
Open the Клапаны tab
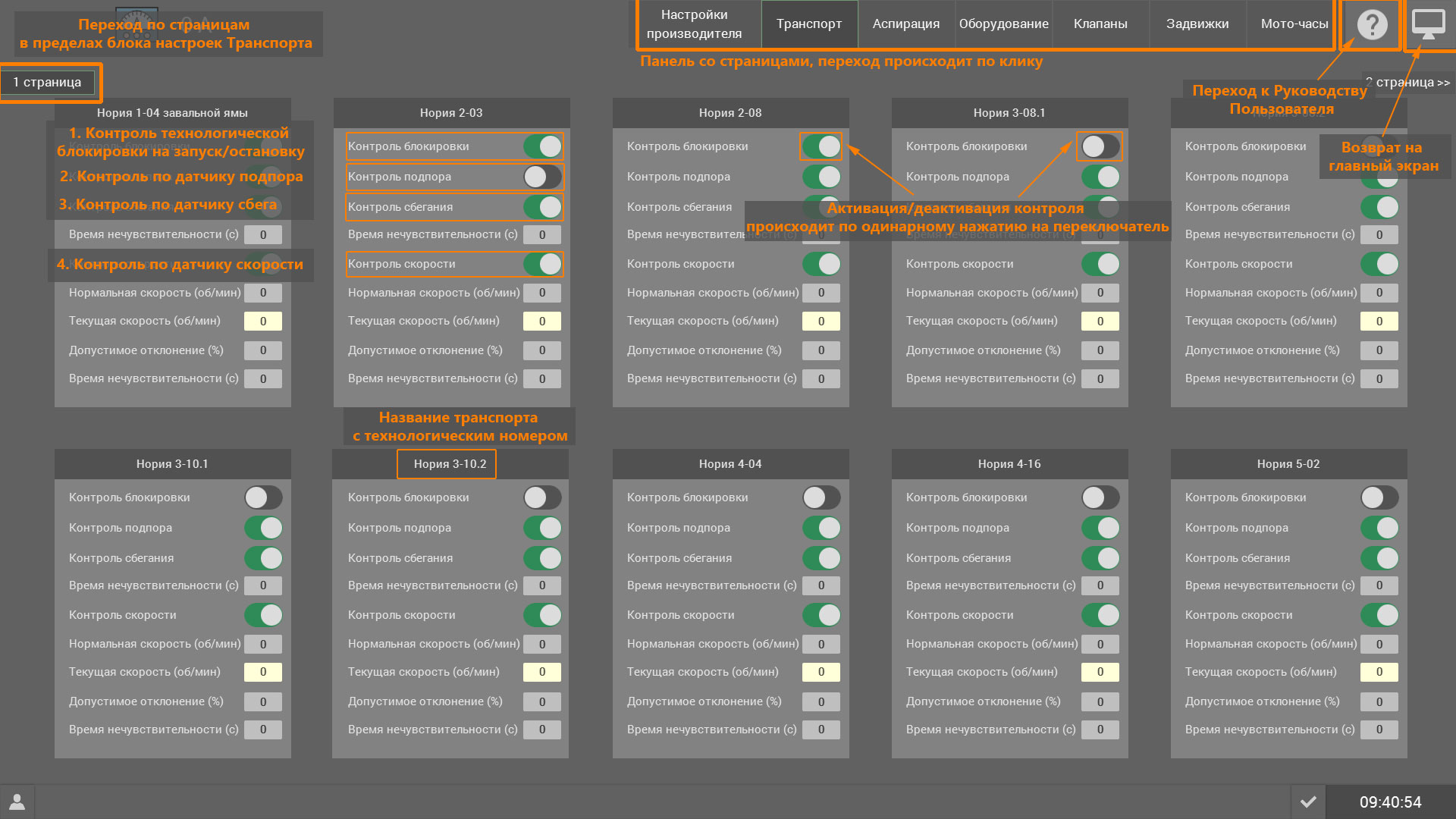(1100, 24)
